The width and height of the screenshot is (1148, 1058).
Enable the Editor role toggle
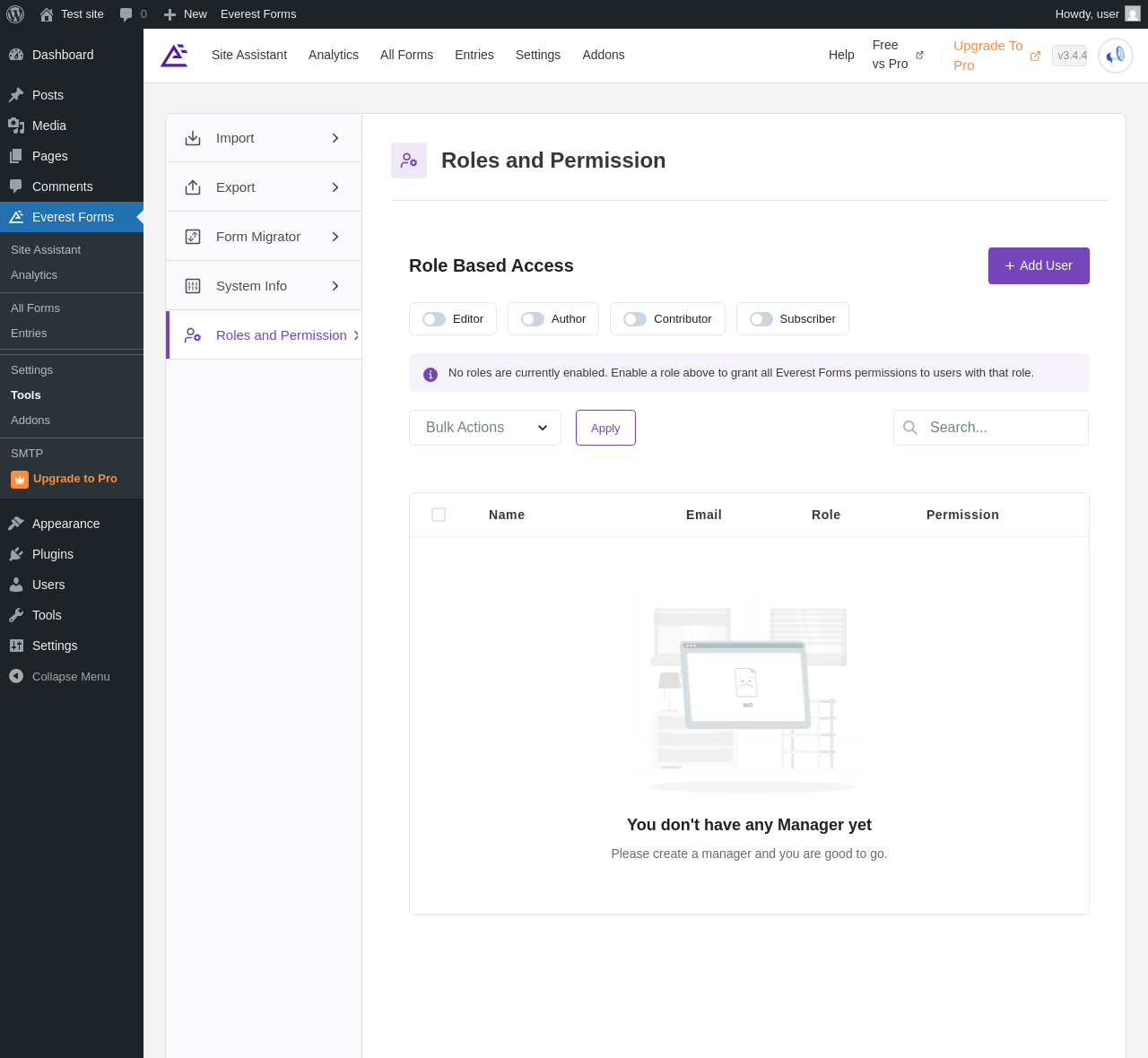434,319
